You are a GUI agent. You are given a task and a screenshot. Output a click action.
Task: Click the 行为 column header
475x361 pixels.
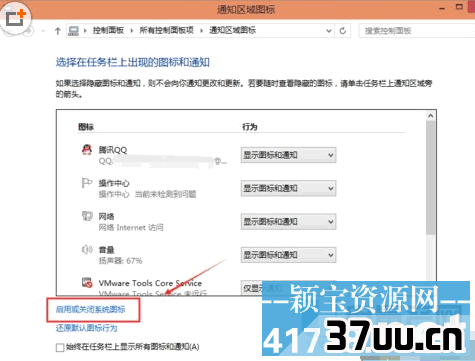[x=249, y=127]
